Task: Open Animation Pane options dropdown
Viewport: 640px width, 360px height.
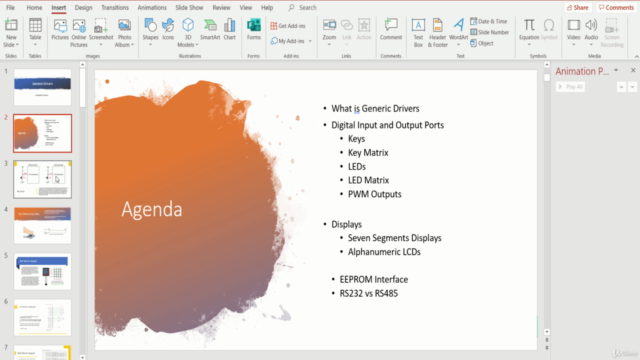Action: tap(616, 71)
